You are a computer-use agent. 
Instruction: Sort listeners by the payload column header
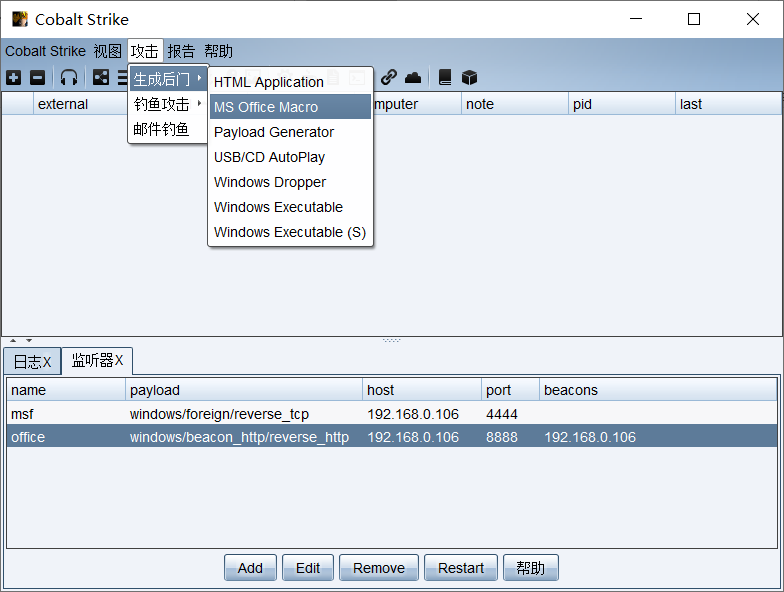point(243,390)
